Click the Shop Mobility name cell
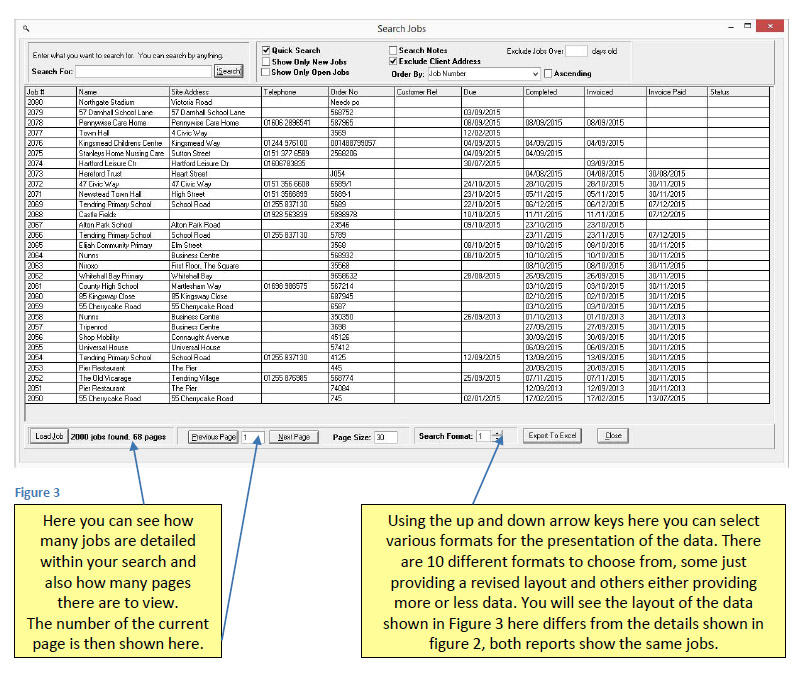This screenshot has width=810, height=674. click(123, 337)
